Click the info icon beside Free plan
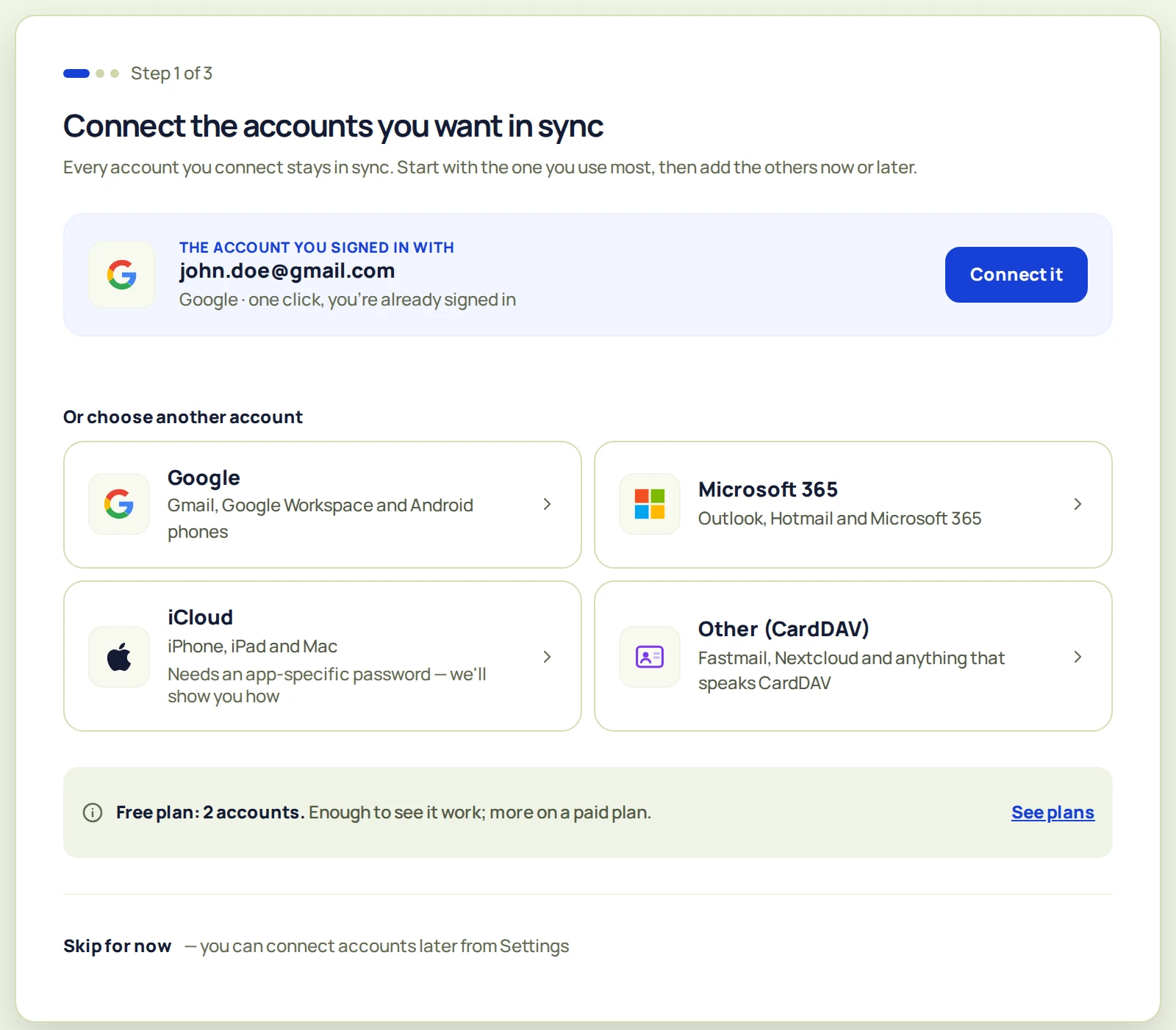The height and width of the screenshot is (1030, 1176). pyautogui.click(x=93, y=813)
